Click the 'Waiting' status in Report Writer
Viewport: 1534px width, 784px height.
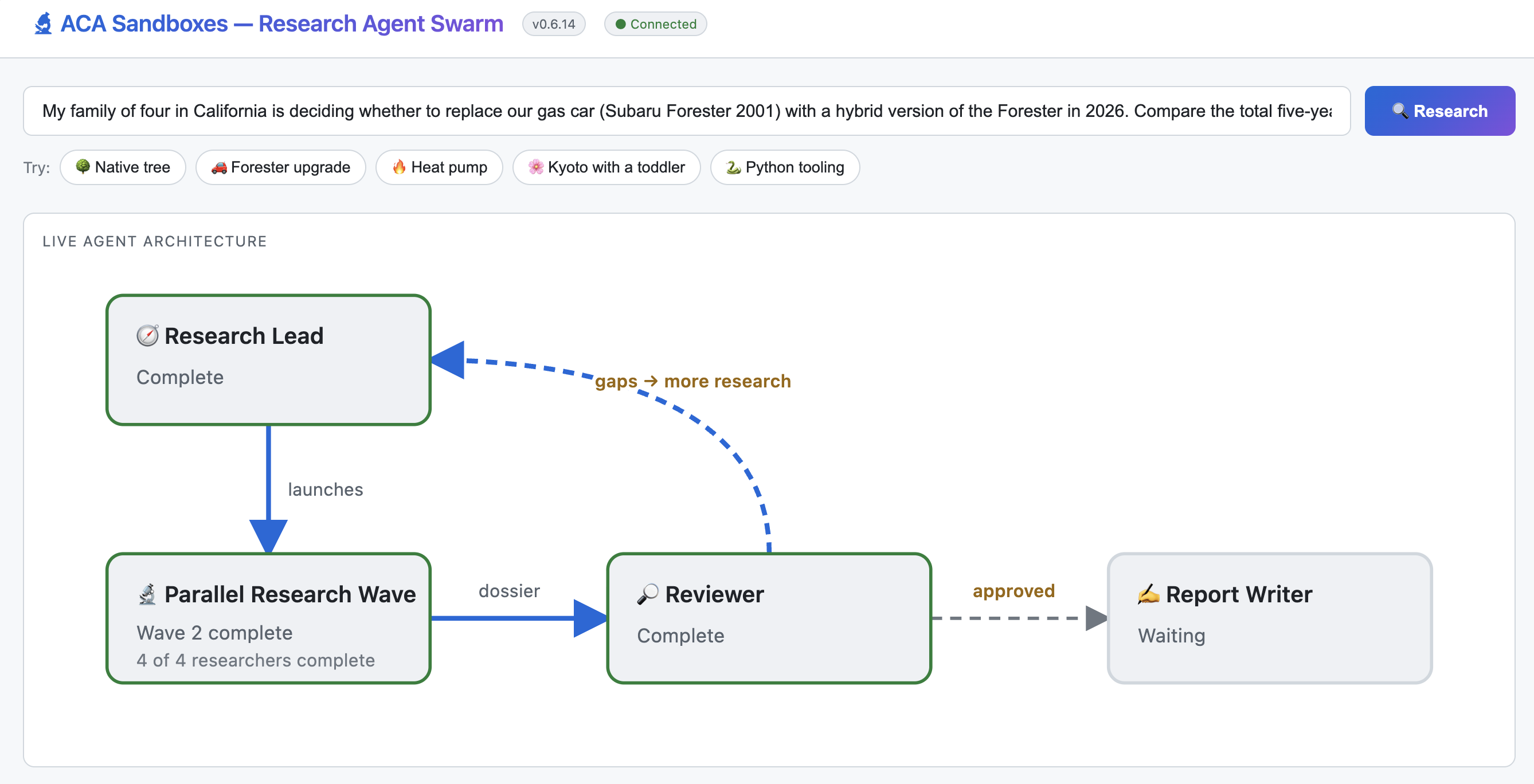[1171, 635]
